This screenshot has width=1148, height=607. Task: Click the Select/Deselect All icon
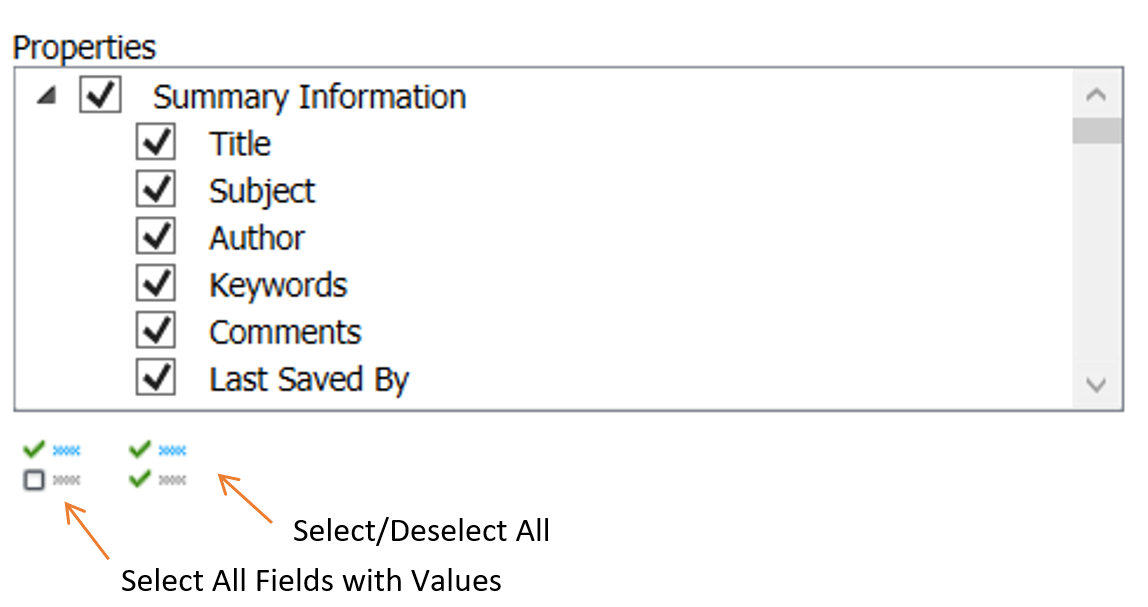point(158,465)
